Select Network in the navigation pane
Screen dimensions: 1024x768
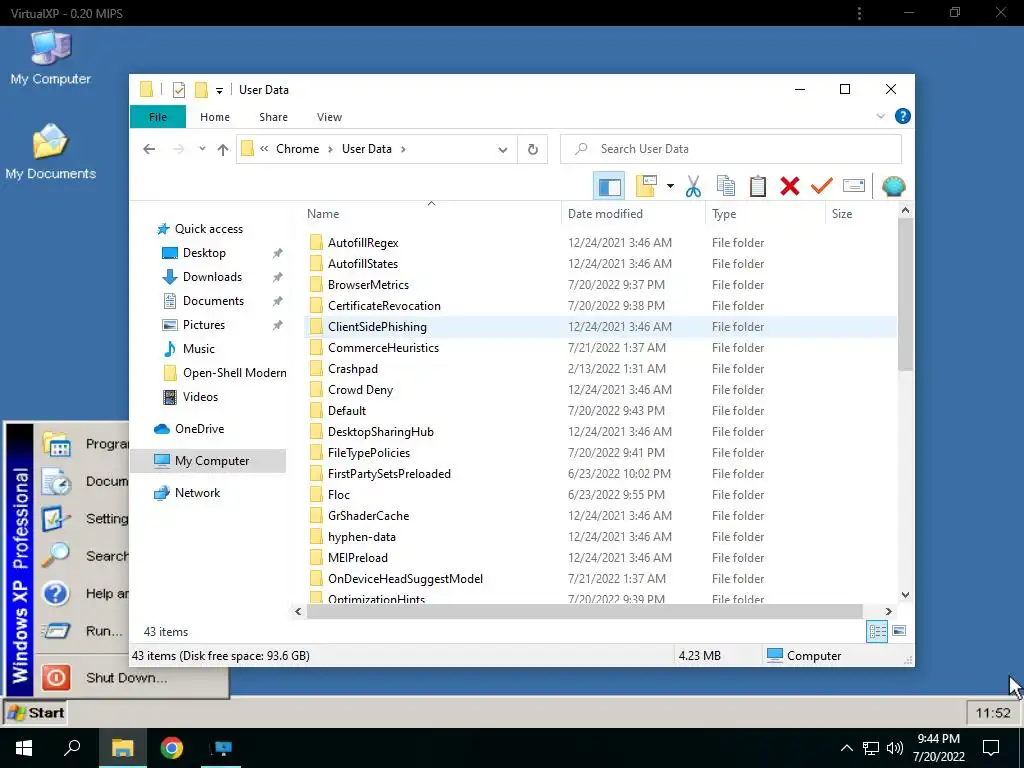(x=197, y=493)
